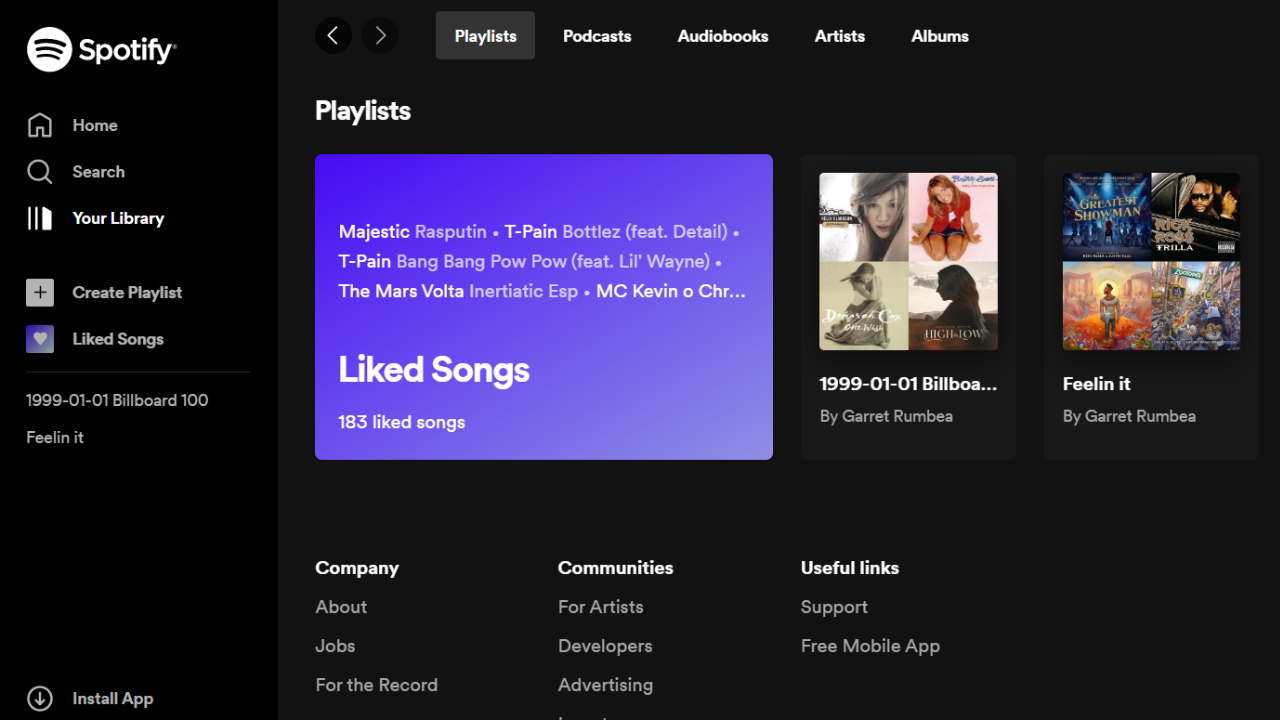
Task: Open the Feelin it playlist cover
Action: [x=1151, y=262]
